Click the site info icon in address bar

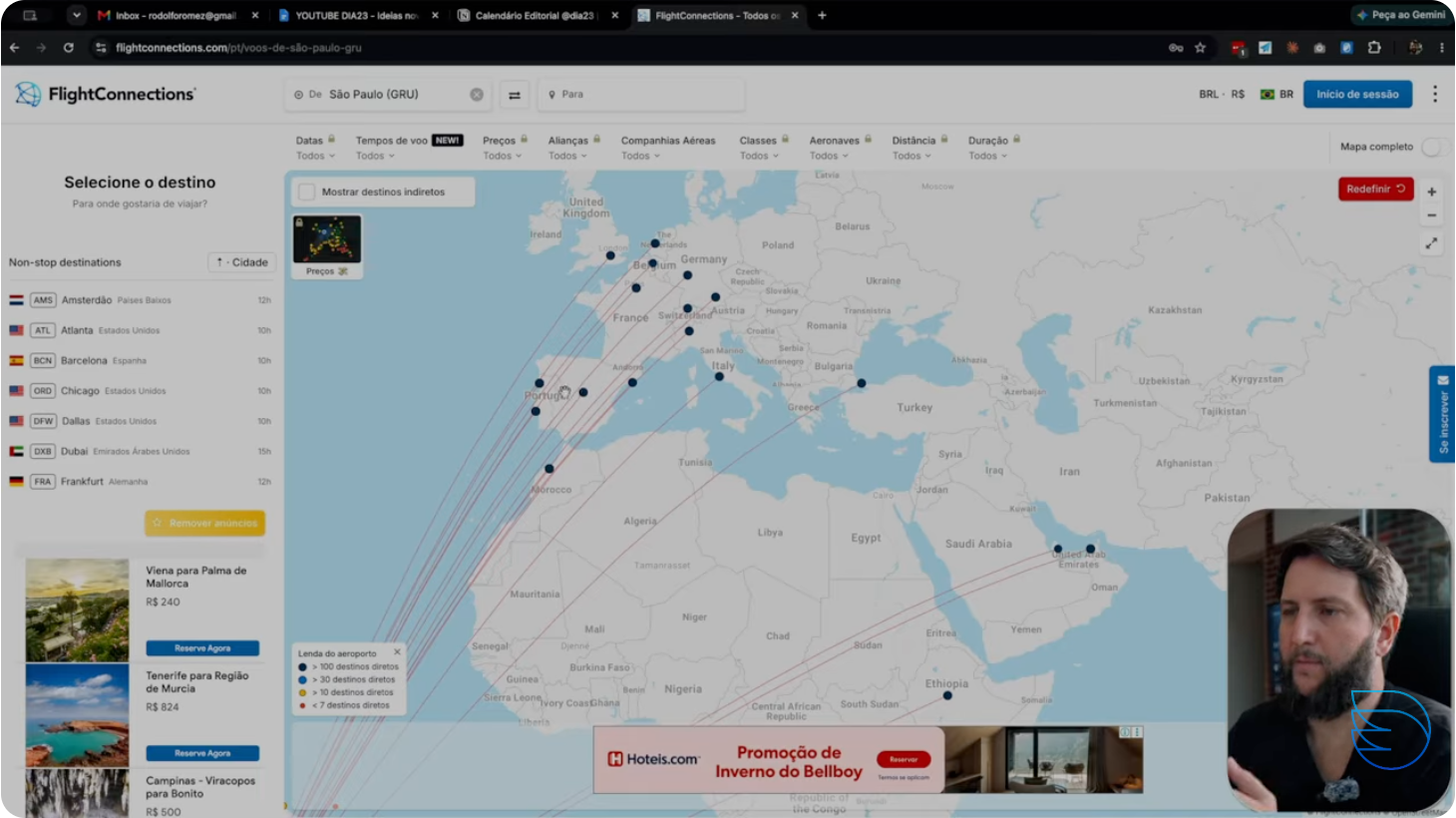pos(100,47)
